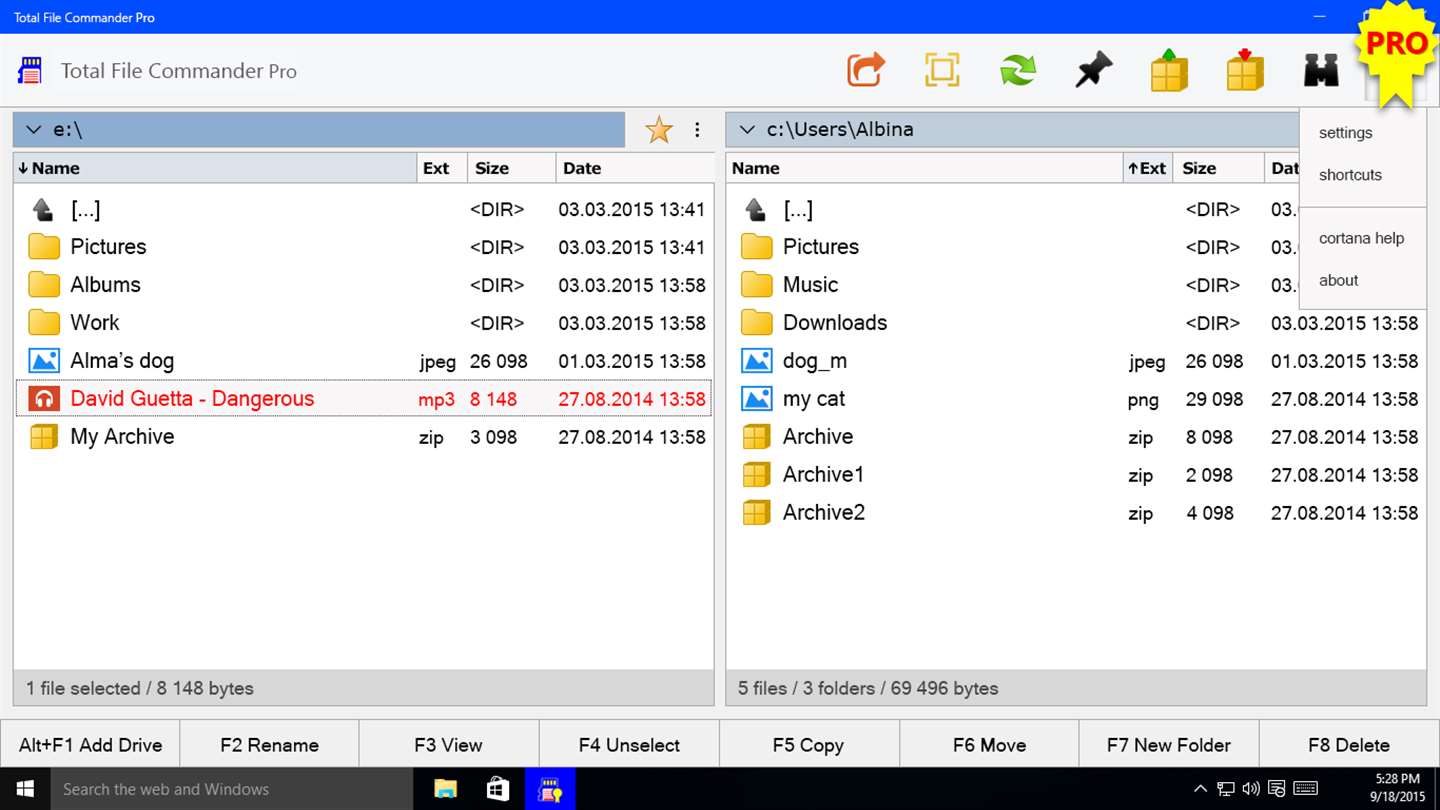Image resolution: width=1440 pixels, height=810 pixels.
Task: Click the Work folder icon
Action: [44, 323]
